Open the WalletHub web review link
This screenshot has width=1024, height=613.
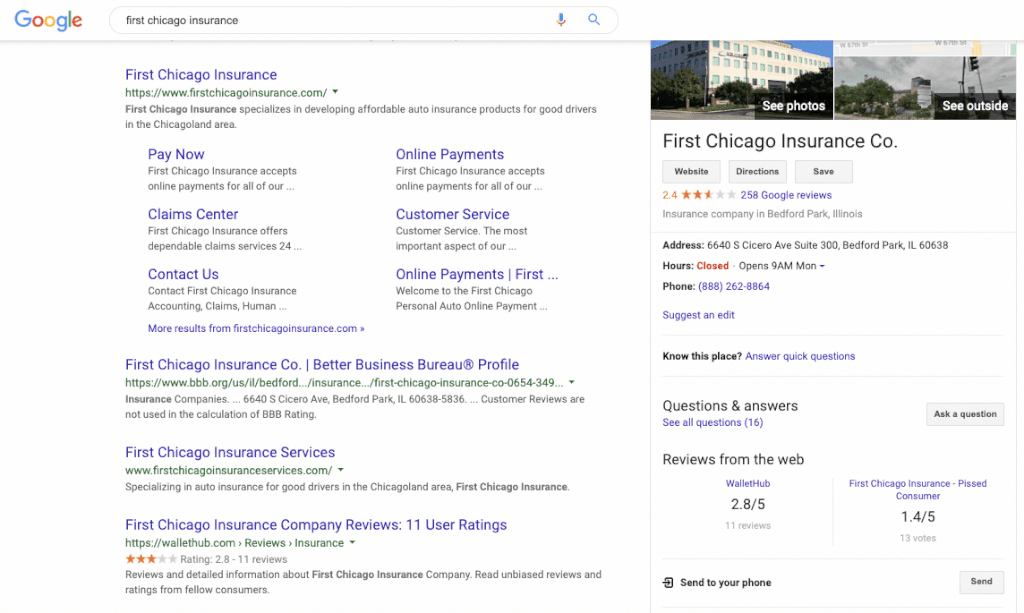point(748,483)
